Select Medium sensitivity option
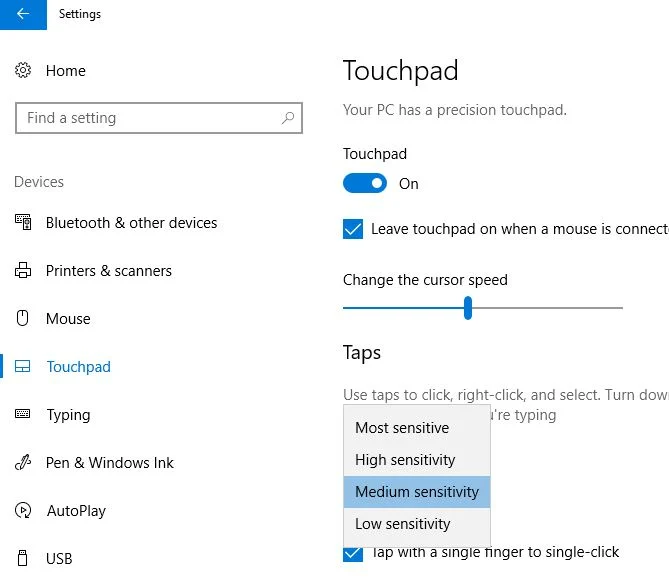 click(x=417, y=492)
